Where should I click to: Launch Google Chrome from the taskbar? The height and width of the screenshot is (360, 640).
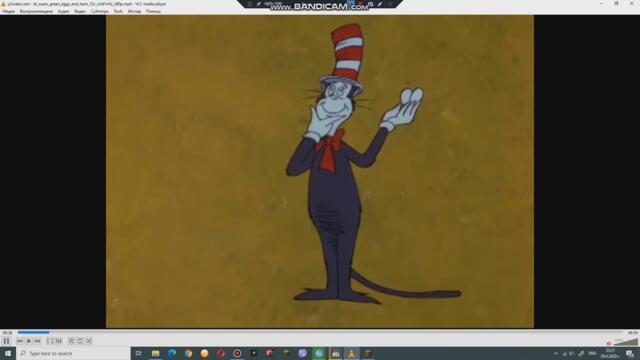click(x=188, y=353)
